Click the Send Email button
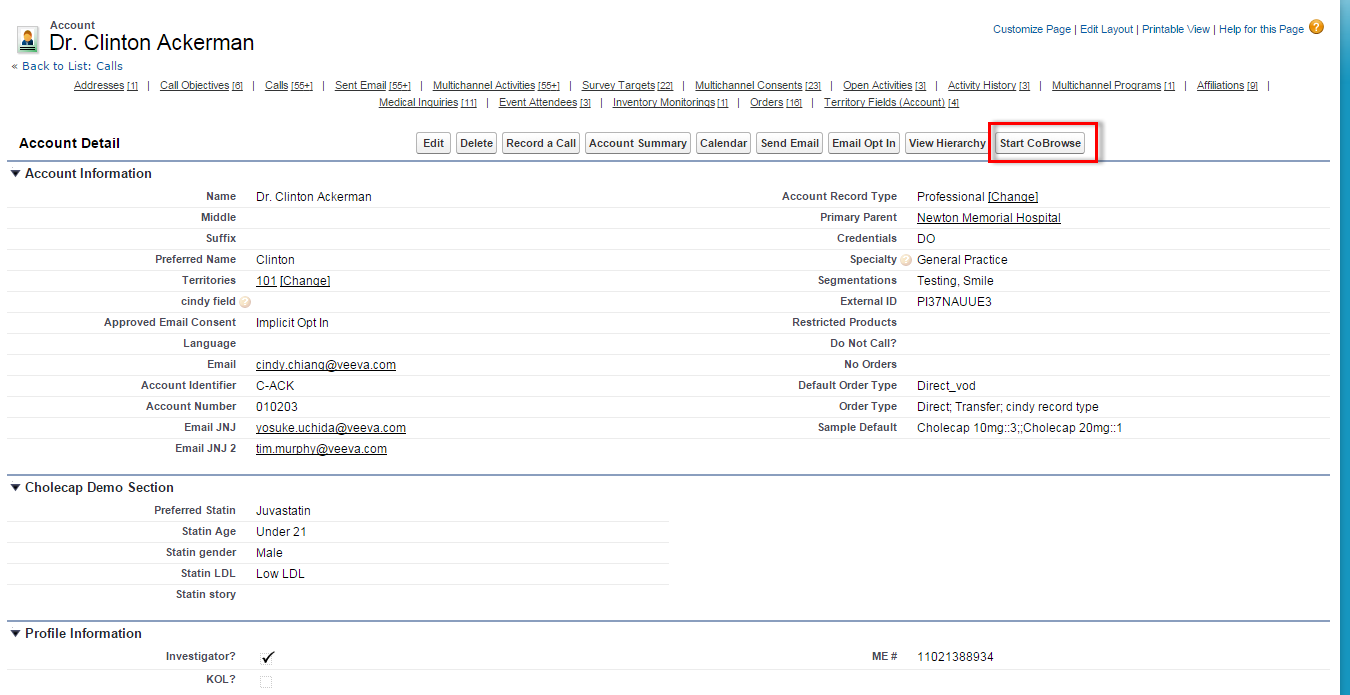Viewport: 1350px width, 695px height. 789,143
